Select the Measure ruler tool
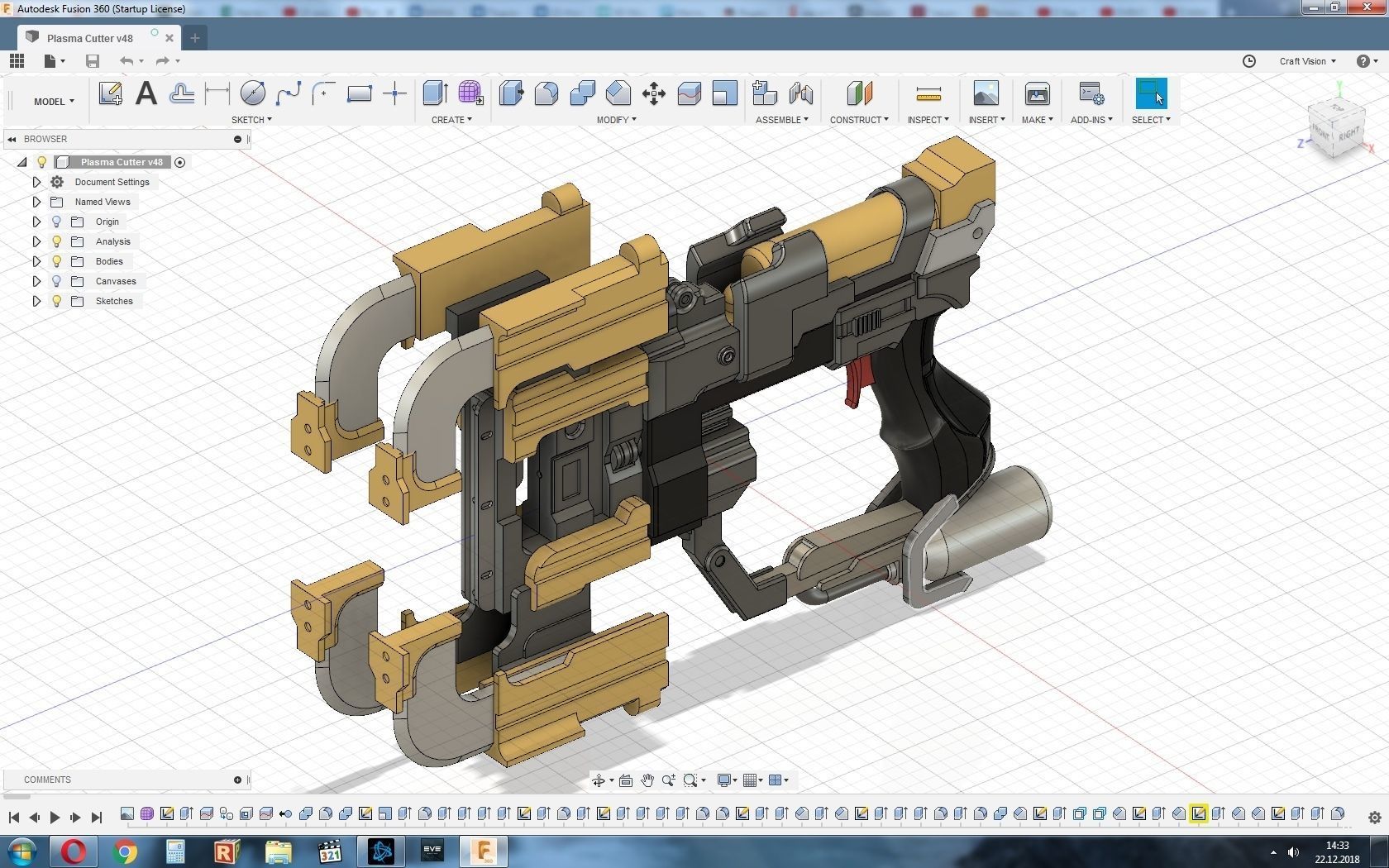This screenshot has height=868, width=1389. [x=928, y=93]
